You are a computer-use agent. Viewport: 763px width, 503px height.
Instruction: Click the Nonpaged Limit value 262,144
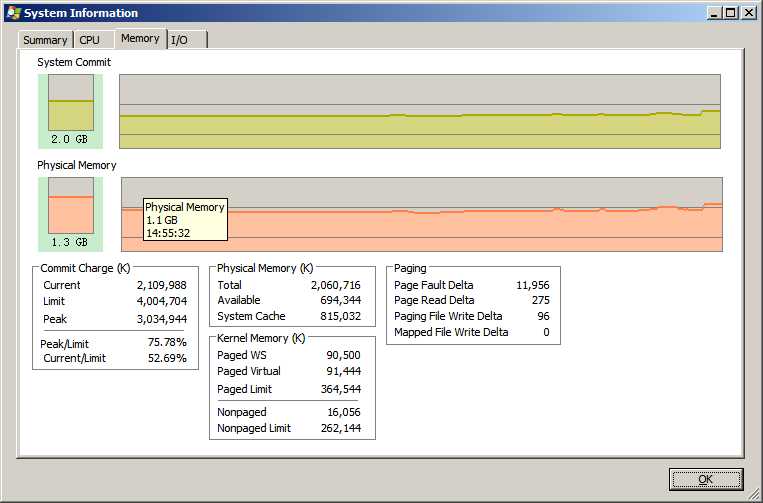(341, 429)
